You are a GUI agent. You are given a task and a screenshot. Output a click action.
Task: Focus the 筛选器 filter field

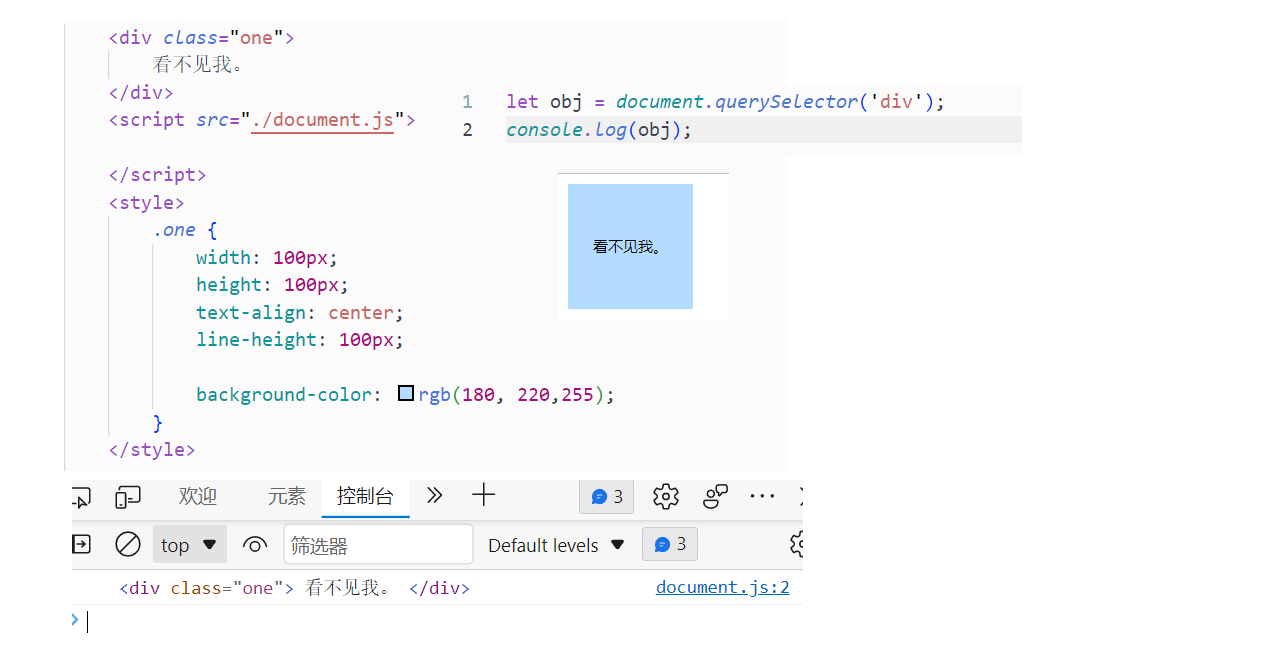point(378,545)
